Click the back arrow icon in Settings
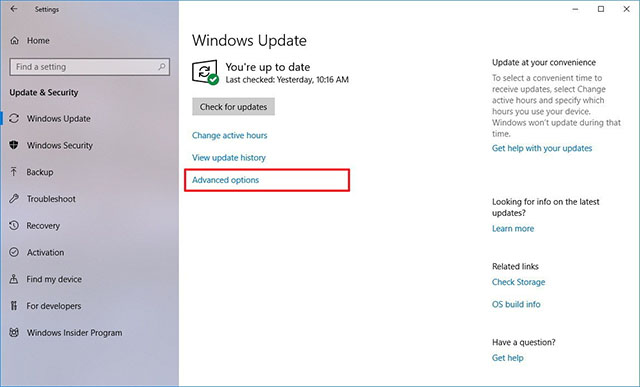 point(14,9)
